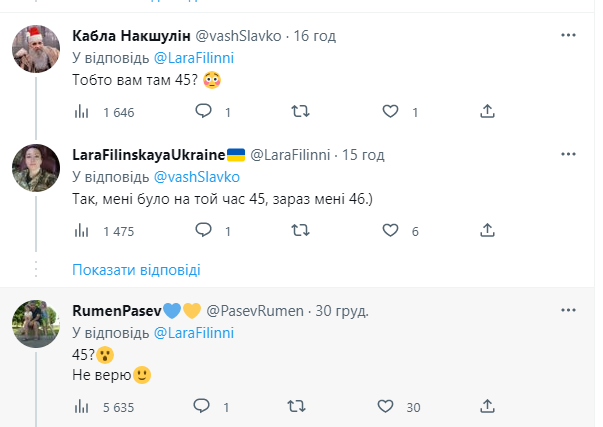
Task: Share LaraFilinskayaUkraine's tweet
Action: tap(487, 230)
